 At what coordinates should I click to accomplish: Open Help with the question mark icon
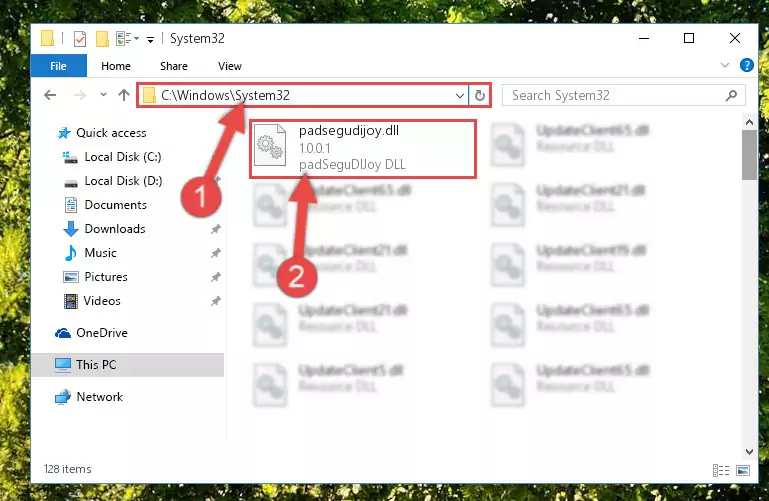[746, 65]
